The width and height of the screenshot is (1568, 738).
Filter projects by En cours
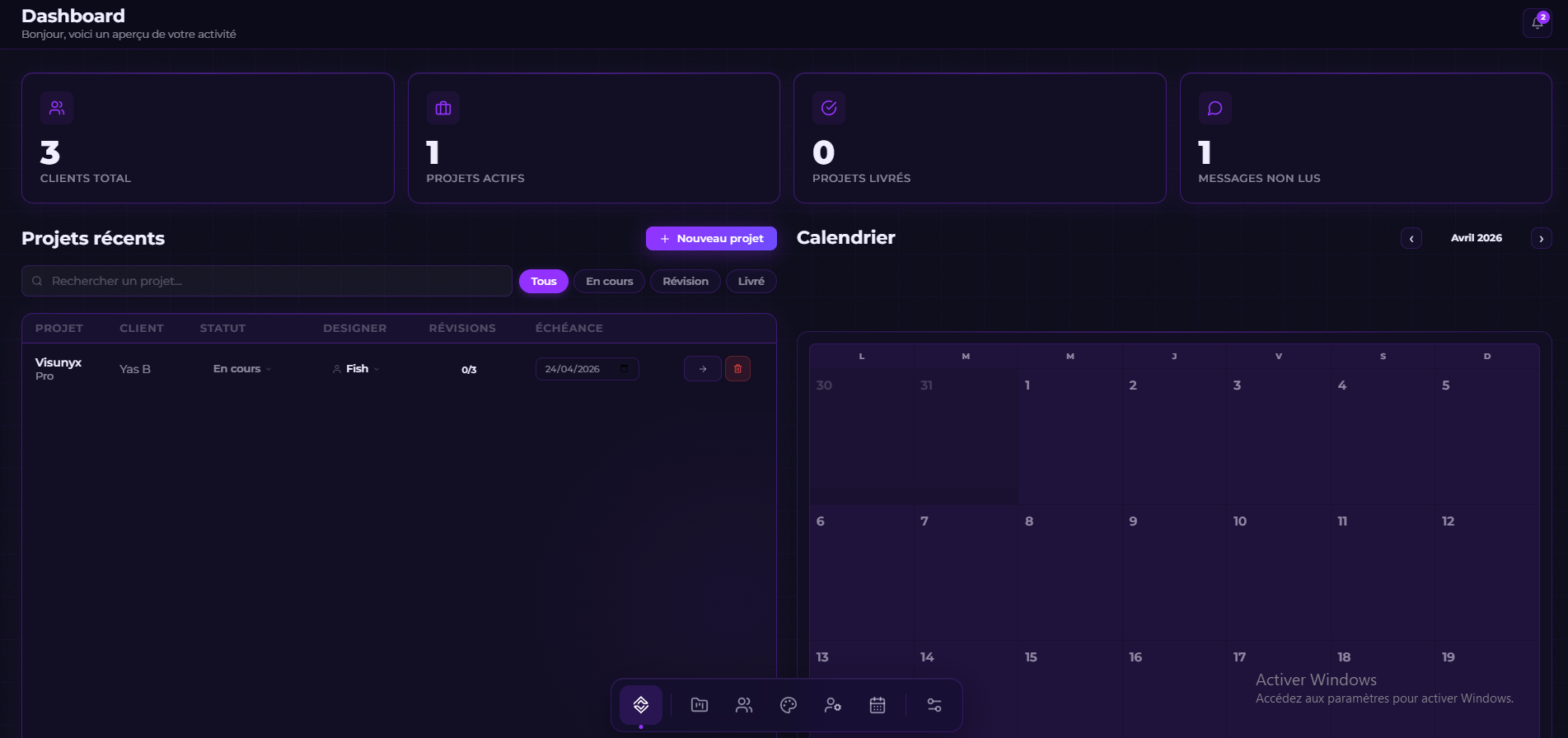pyautogui.click(x=610, y=282)
